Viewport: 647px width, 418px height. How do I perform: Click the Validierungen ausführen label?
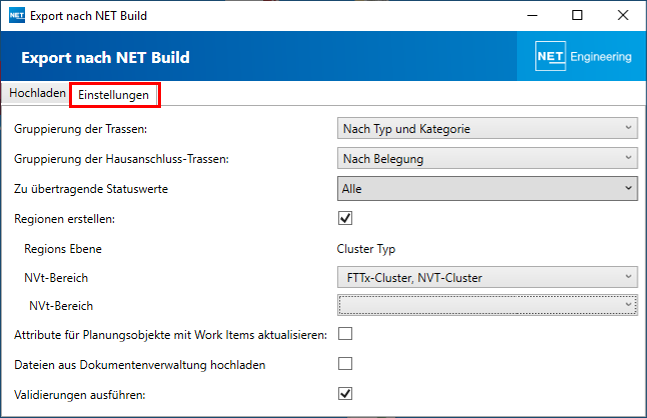80,395
